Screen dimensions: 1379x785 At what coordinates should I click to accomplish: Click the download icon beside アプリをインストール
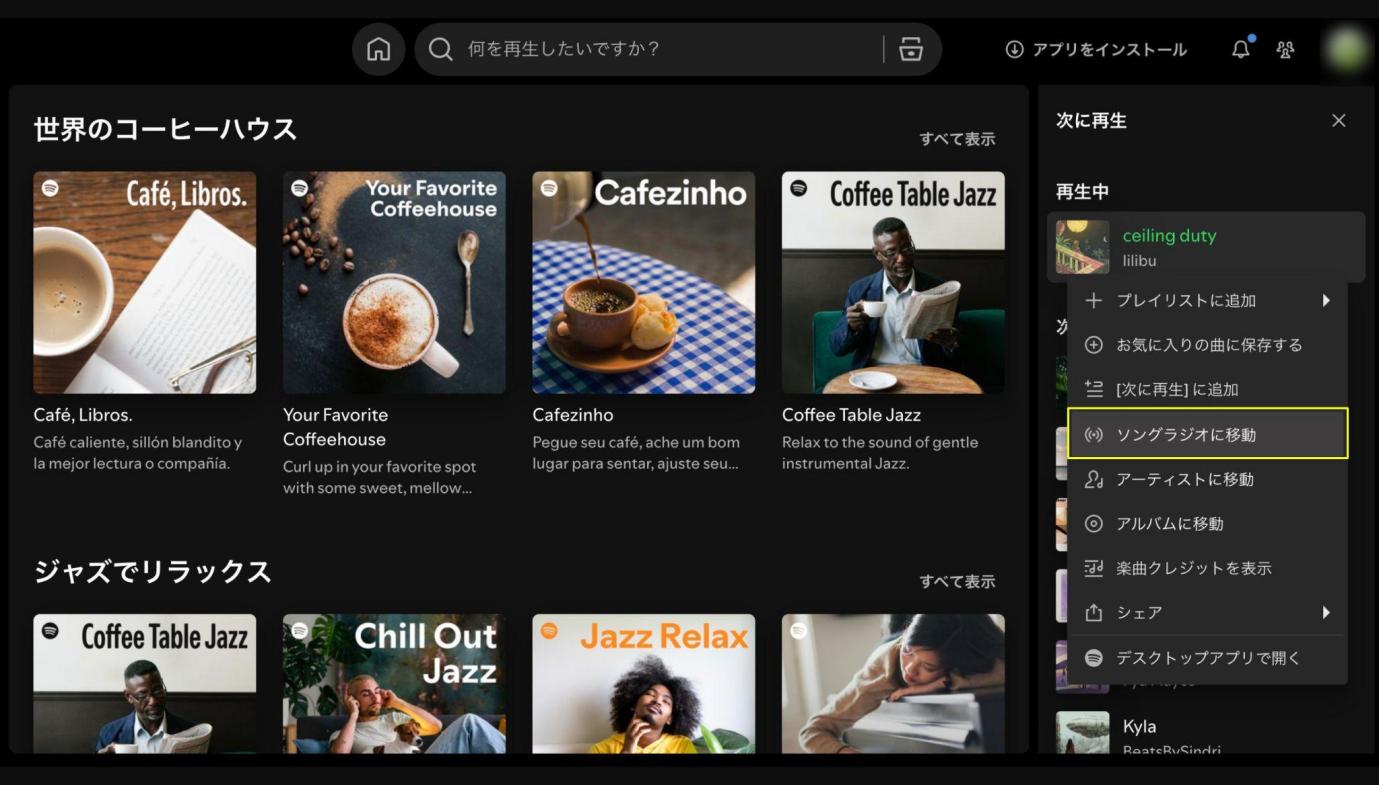tap(1014, 49)
